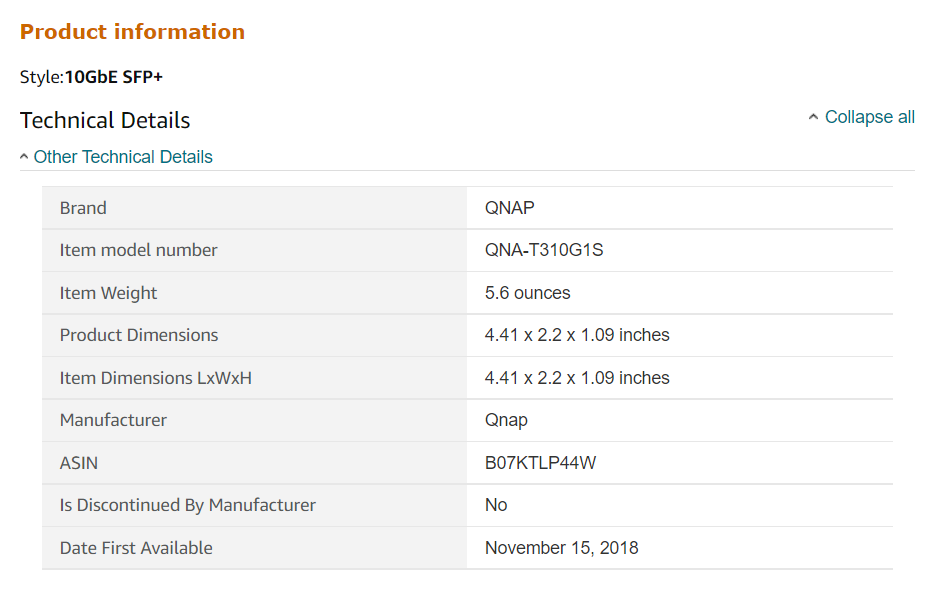939x594 pixels.
Task: Select the 5.6 ounces value
Action: tap(528, 293)
